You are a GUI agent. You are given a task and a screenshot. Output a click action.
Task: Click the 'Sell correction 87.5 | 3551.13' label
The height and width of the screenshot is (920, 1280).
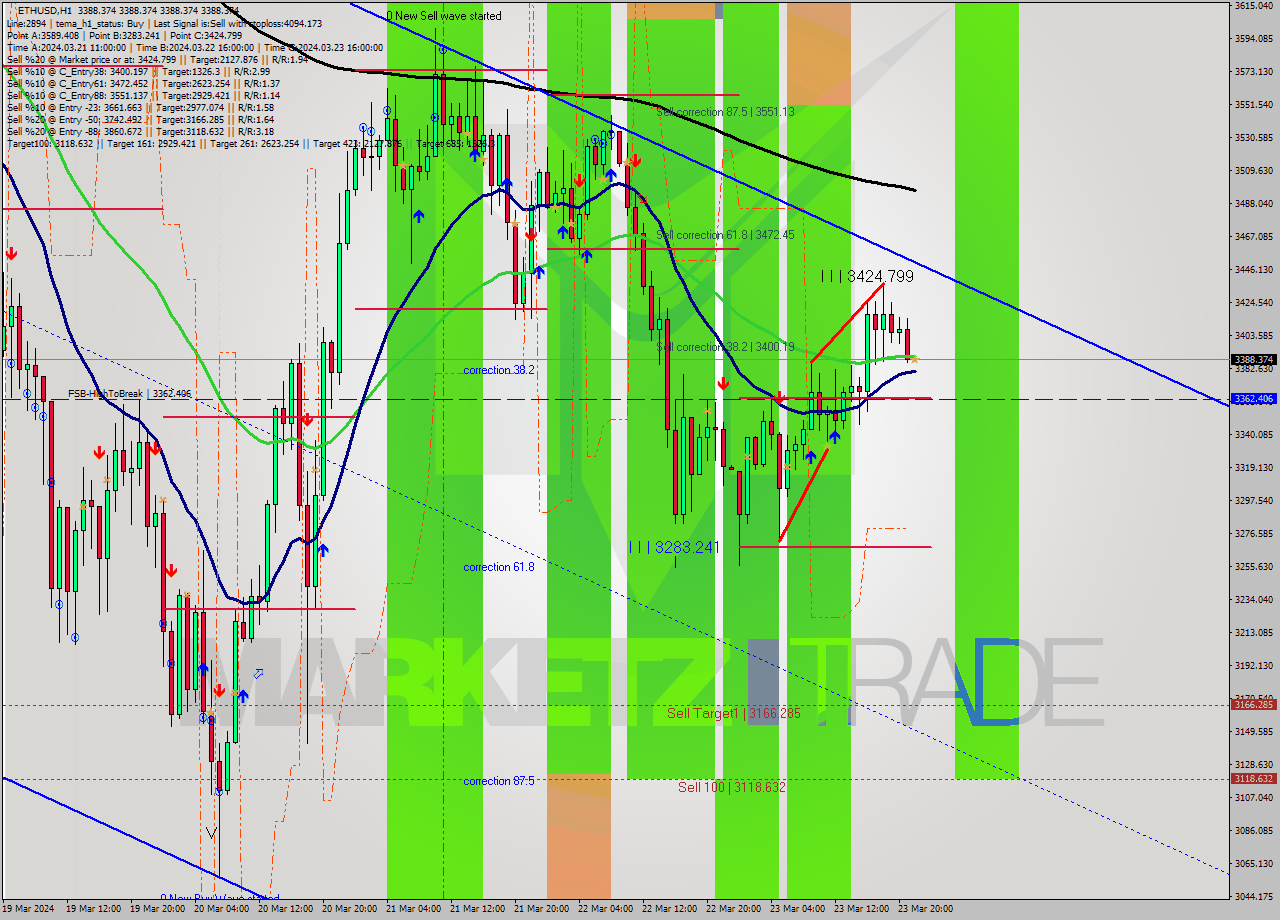(x=725, y=112)
